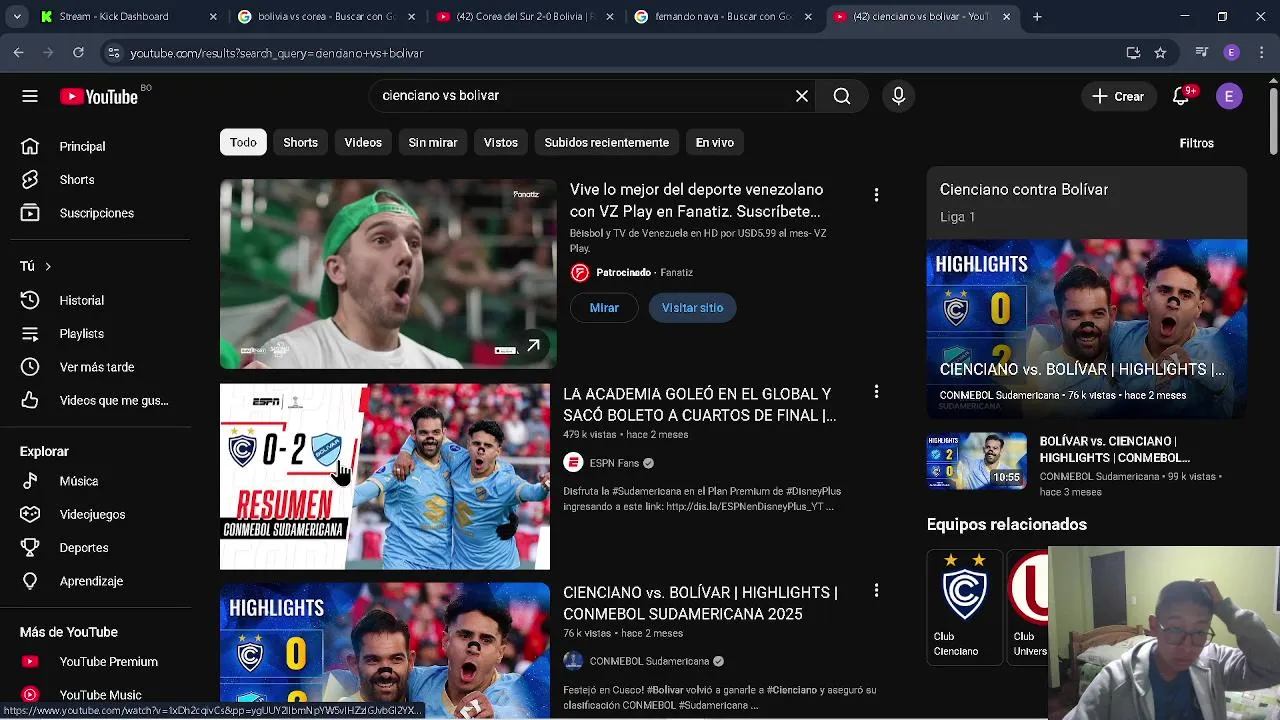
Task: Switch to bolivia vs corea Google tab
Action: pyautogui.click(x=325, y=17)
